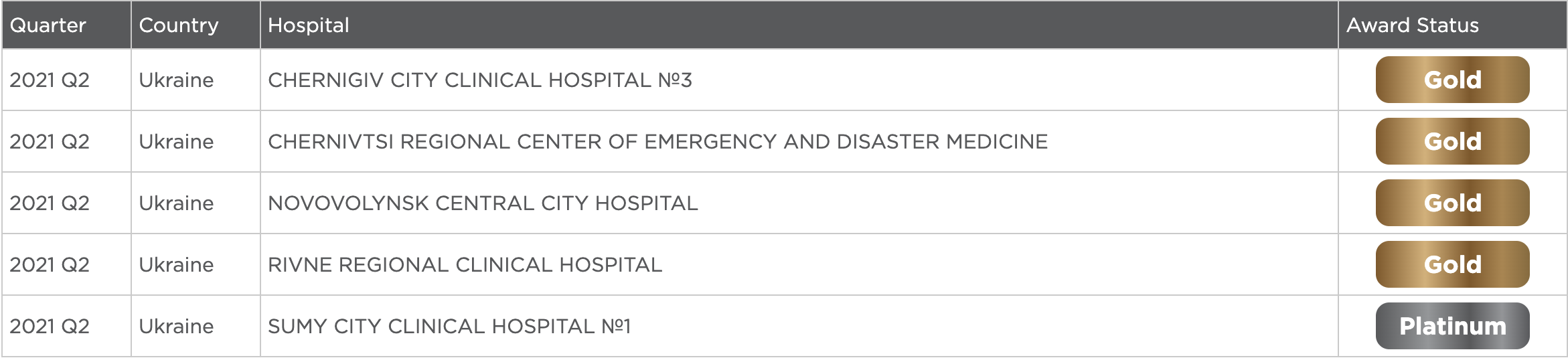The height and width of the screenshot is (360, 1568).
Task: Select SUMY CITY CLINICAL HOSPITAL №1 name
Action: (x=449, y=327)
